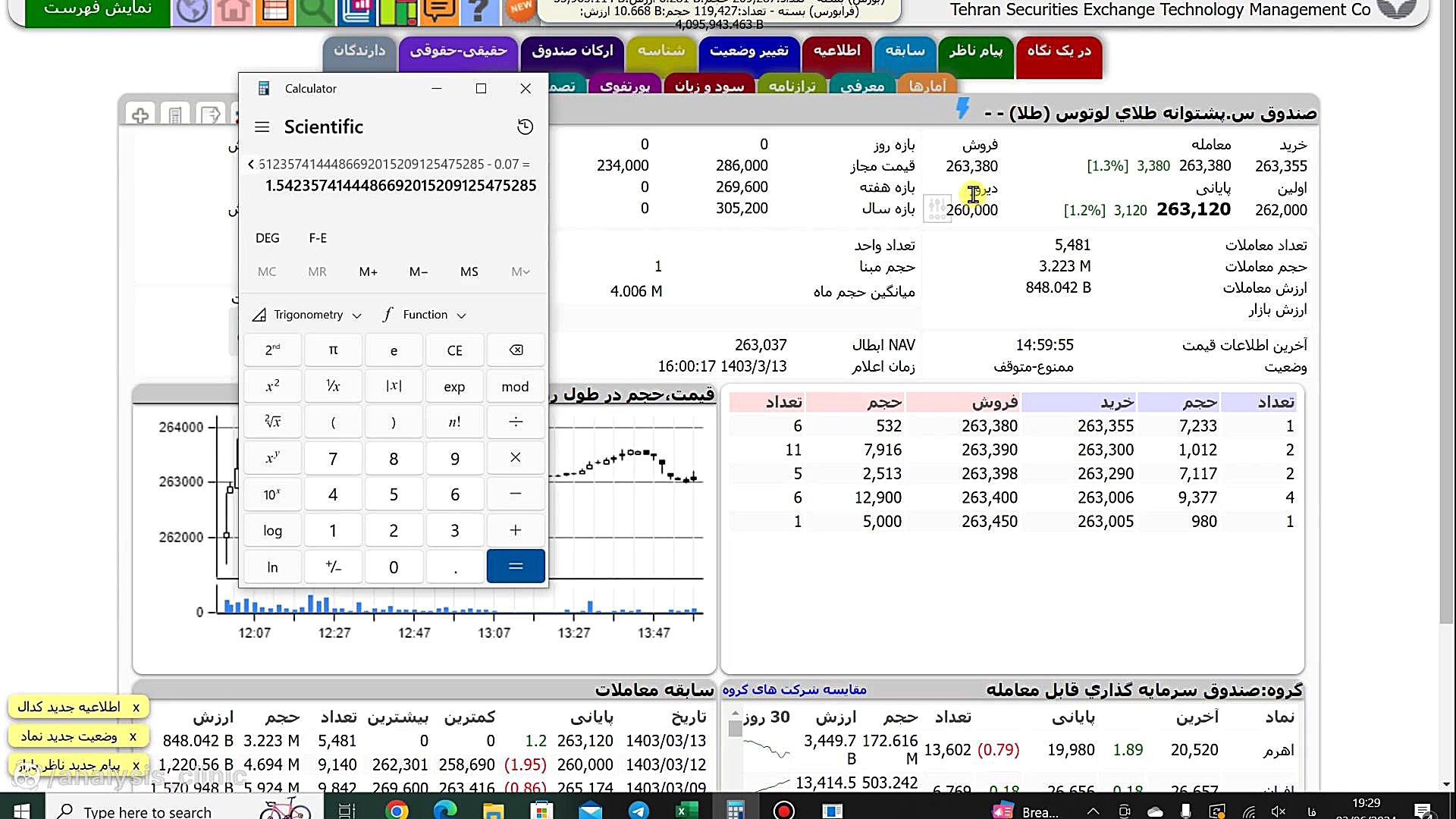Screen dimensions: 1456x819
Task: Click the orange chat messages icon
Action: coord(438,11)
